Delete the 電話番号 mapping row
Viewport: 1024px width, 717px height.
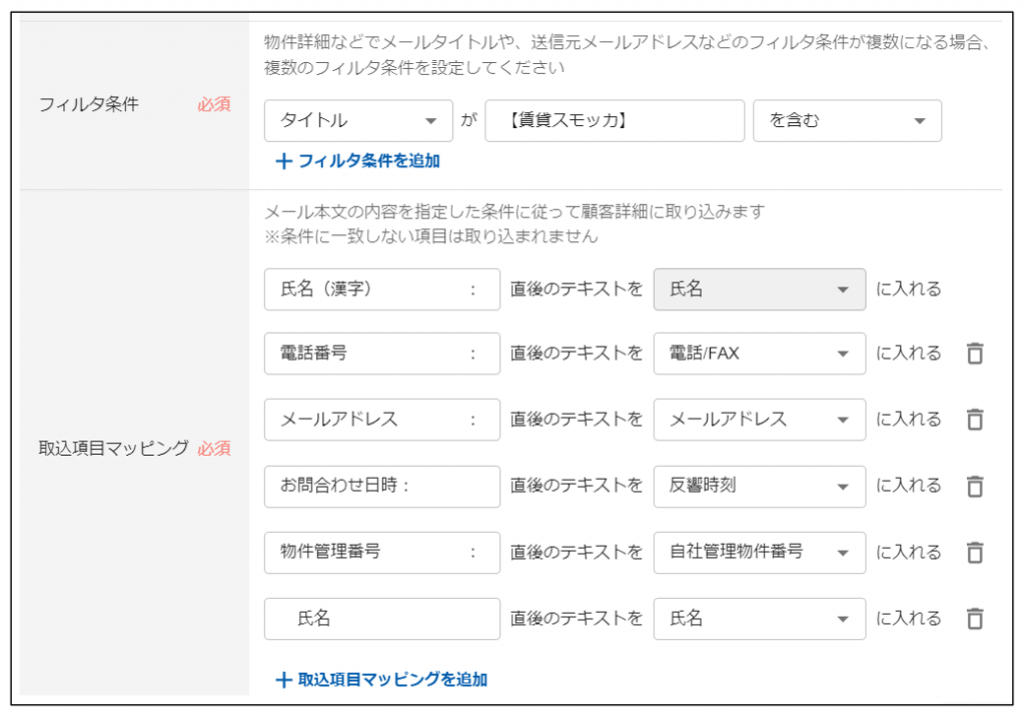click(975, 353)
